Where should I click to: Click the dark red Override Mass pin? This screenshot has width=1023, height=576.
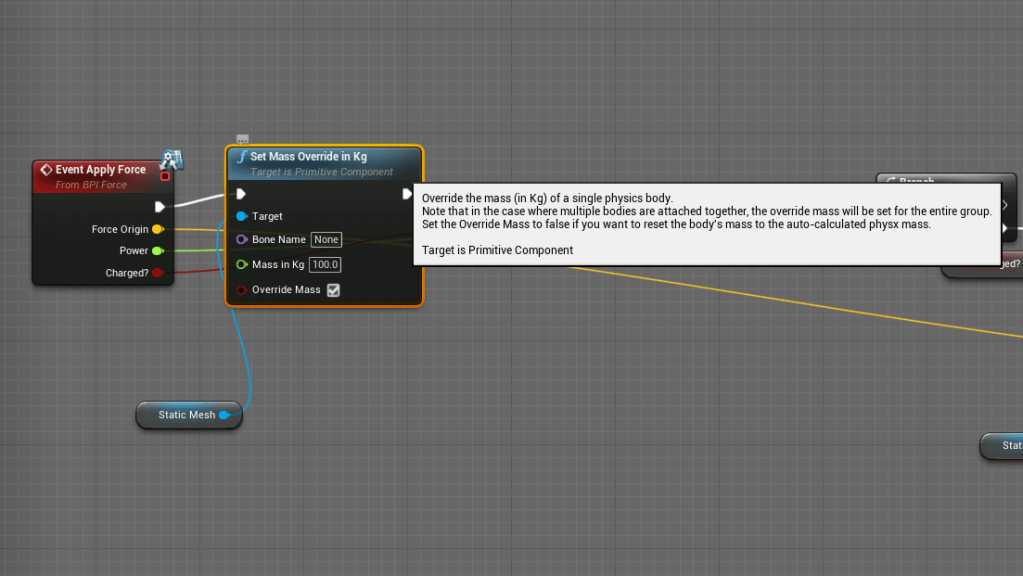242,290
